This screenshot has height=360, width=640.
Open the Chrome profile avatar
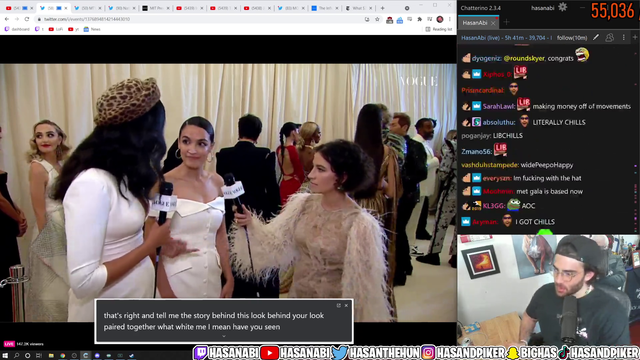click(x=440, y=19)
